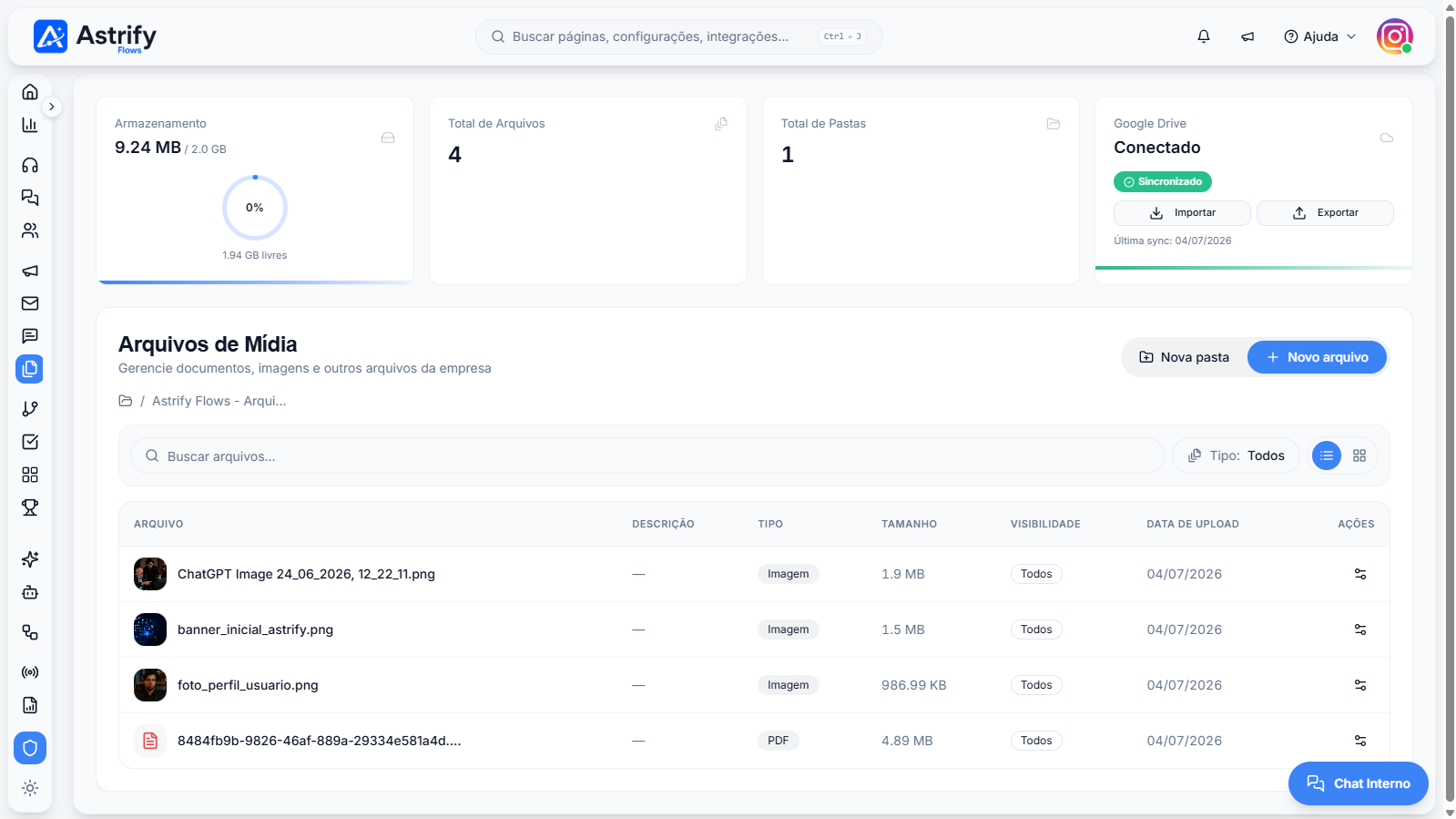Open the home icon in sidebar
The height and width of the screenshot is (819, 1456).
click(x=30, y=92)
